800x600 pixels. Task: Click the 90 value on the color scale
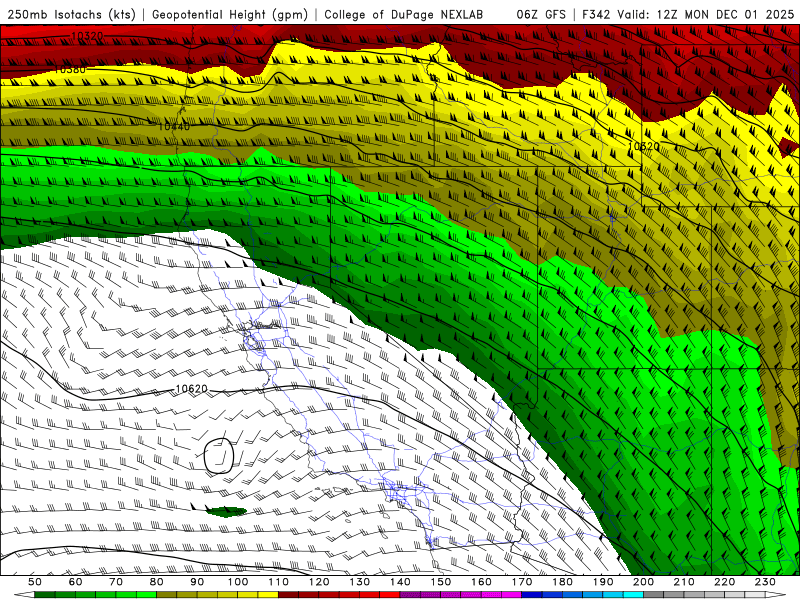point(197,582)
